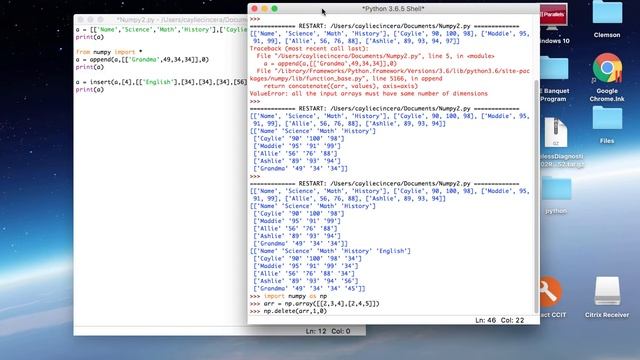640x360 pixels.
Task: Click the insert 'English' line in editor
Action: [x=161, y=82]
